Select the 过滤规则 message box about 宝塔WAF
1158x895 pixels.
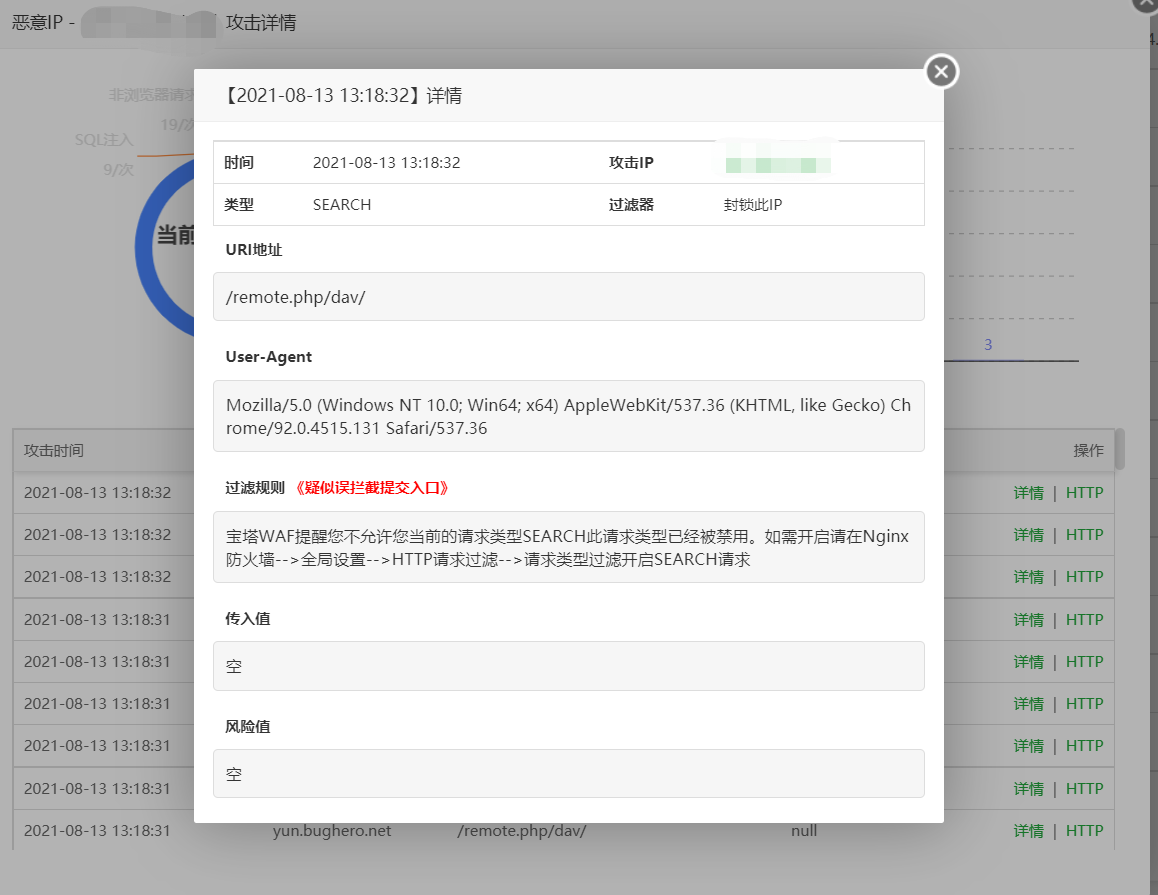tap(568, 547)
